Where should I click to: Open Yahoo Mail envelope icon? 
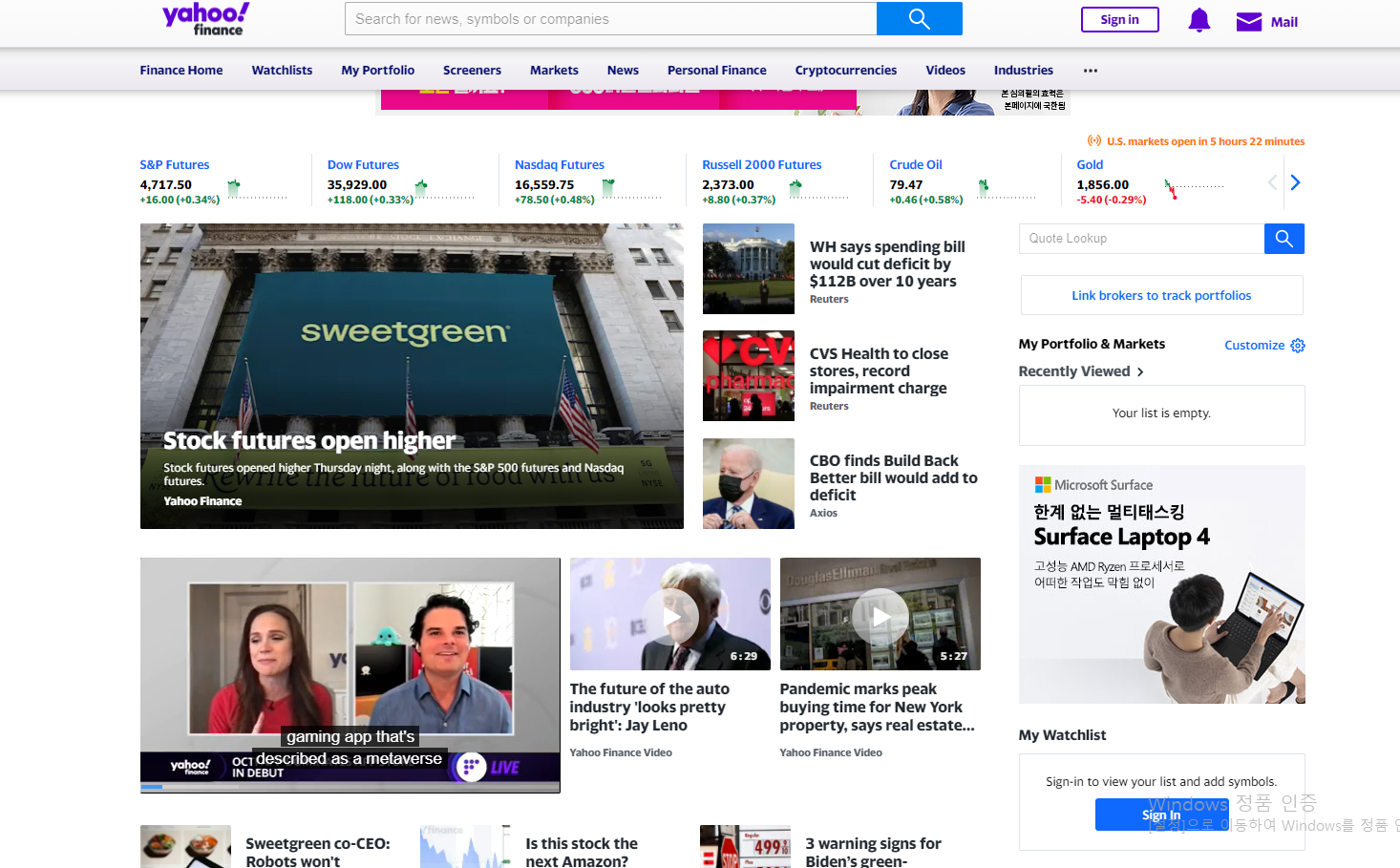point(1249,22)
